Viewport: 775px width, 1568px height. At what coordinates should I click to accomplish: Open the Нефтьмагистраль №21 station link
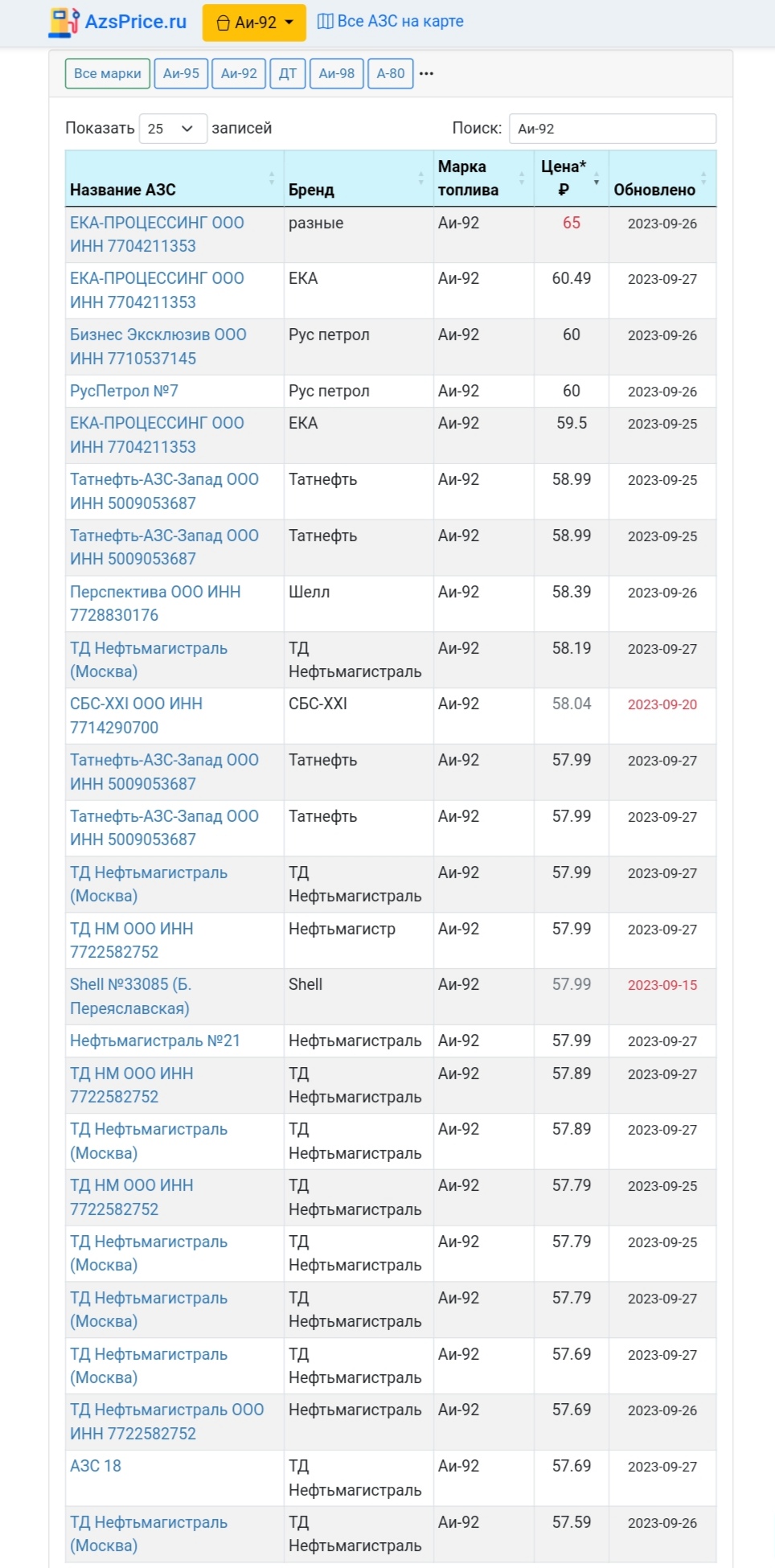click(x=155, y=1041)
